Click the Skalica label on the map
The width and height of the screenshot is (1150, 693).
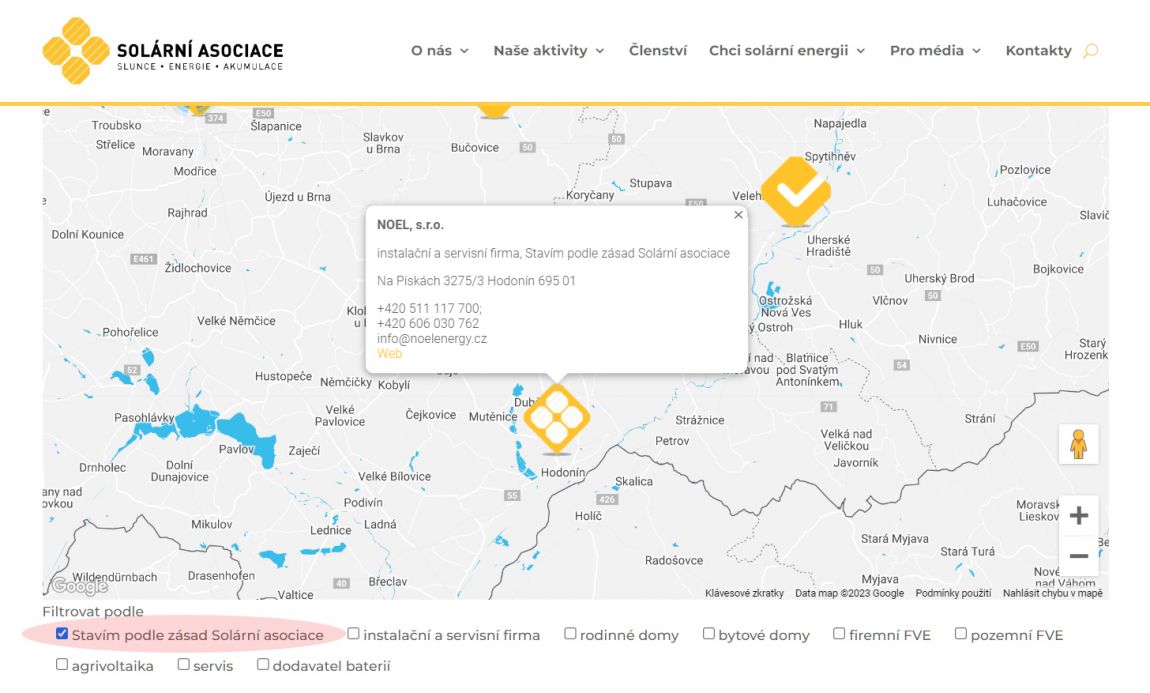pyautogui.click(x=634, y=482)
